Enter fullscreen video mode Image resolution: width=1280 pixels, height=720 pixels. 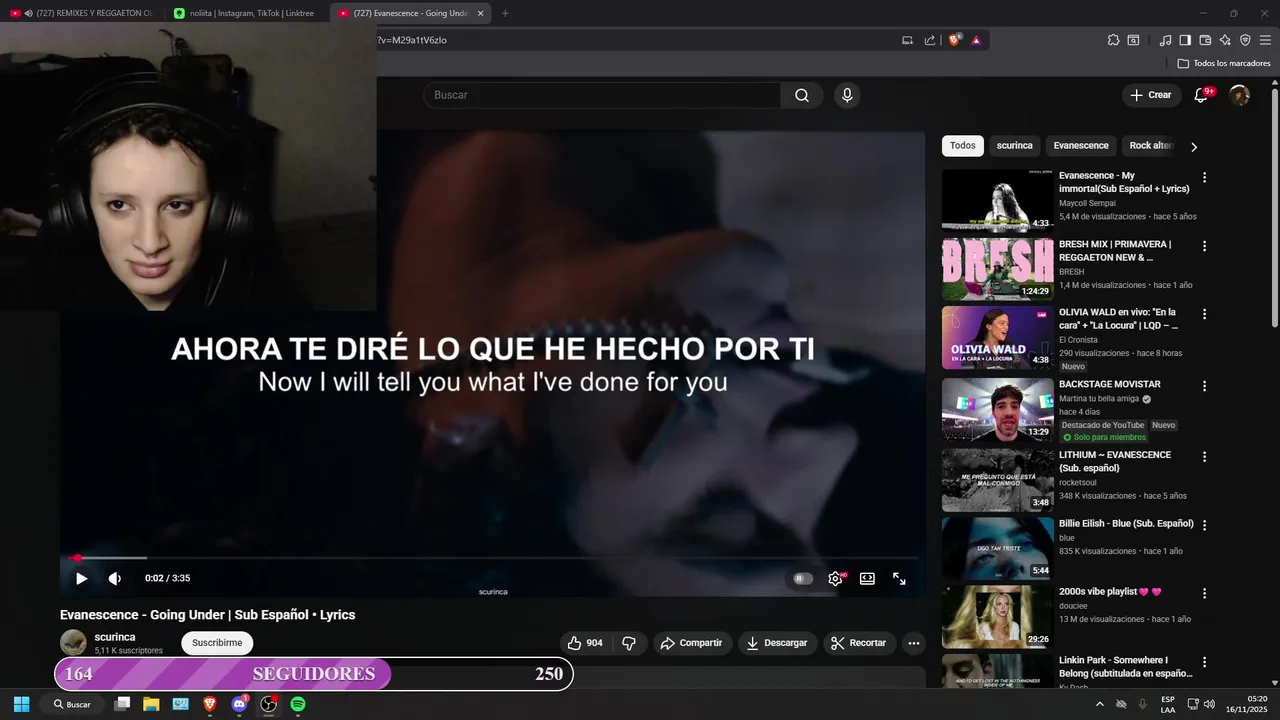[x=899, y=578]
